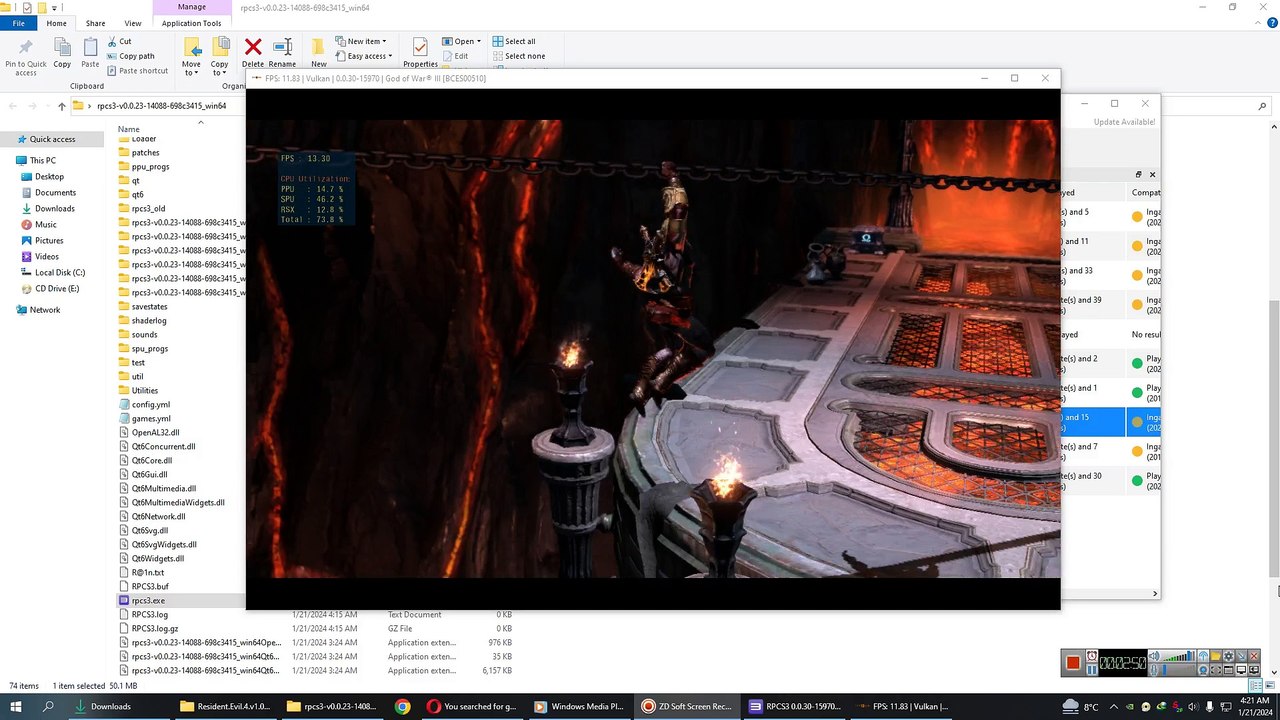The height and width of the screenshot is (720, 1280).
Task: Select region capture mode in recorder
Action: tap(1215, 670)
